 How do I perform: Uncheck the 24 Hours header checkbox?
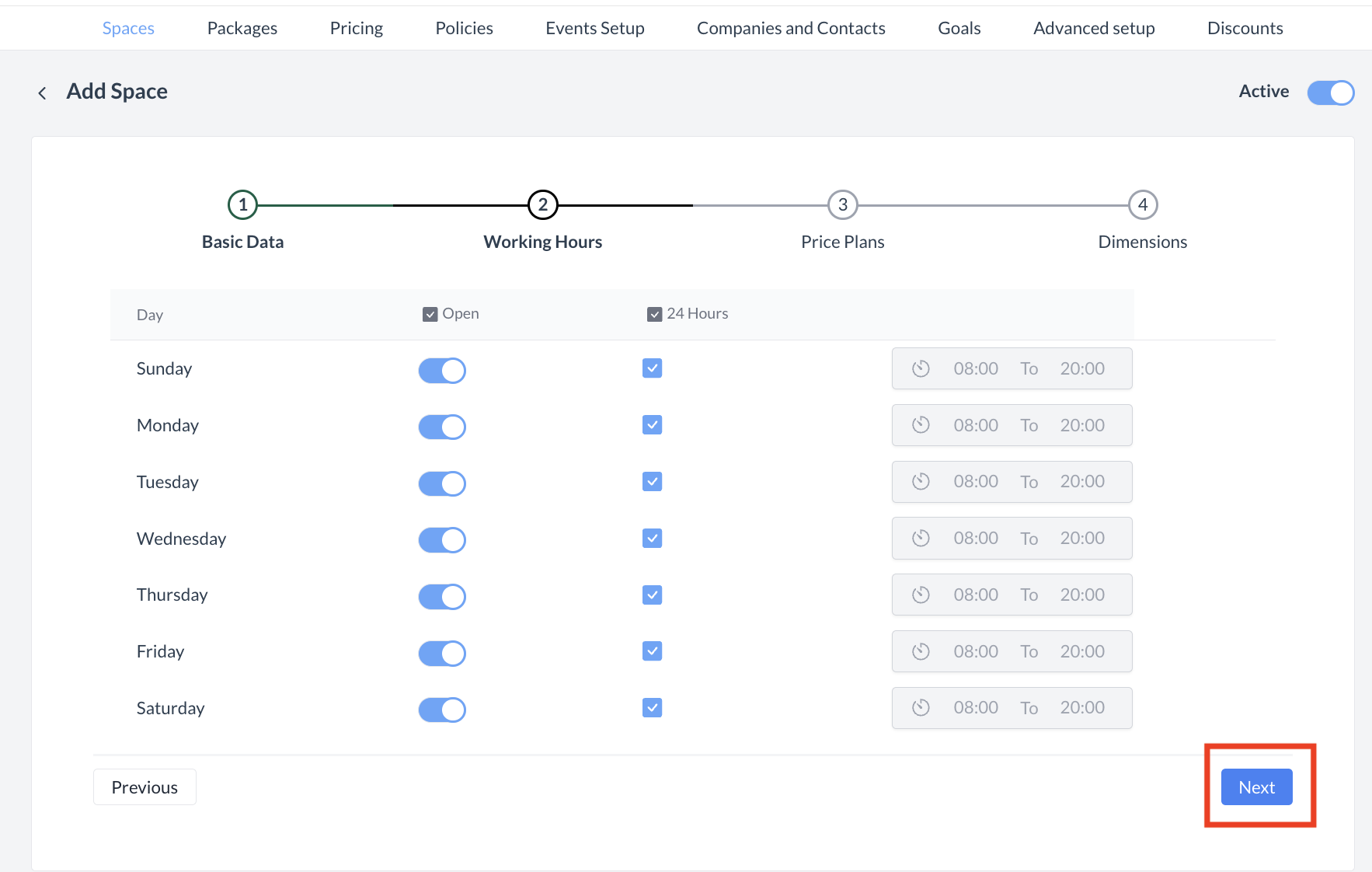[x=654, y=314]
